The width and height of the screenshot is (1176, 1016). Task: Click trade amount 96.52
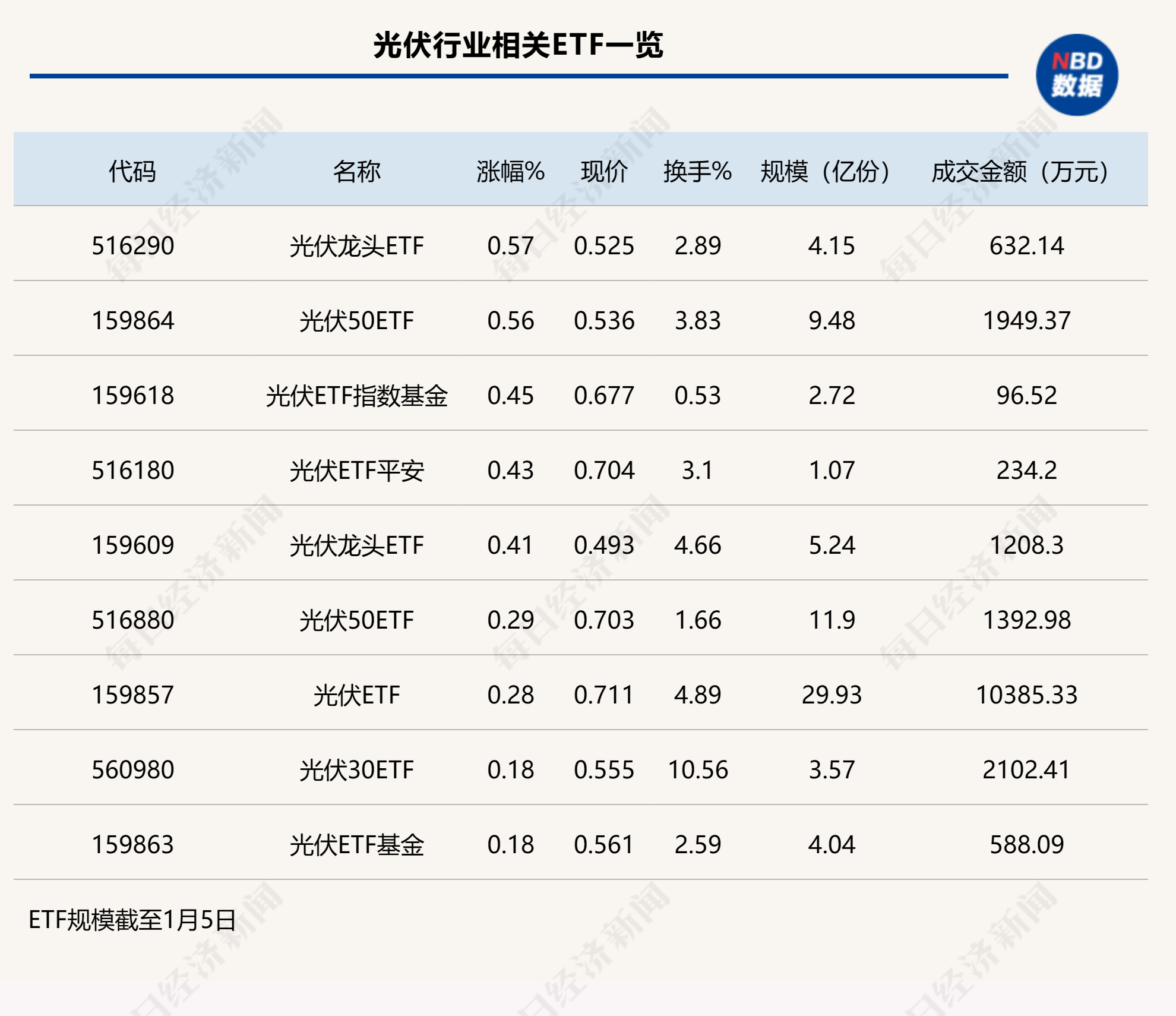[1026, 396]
